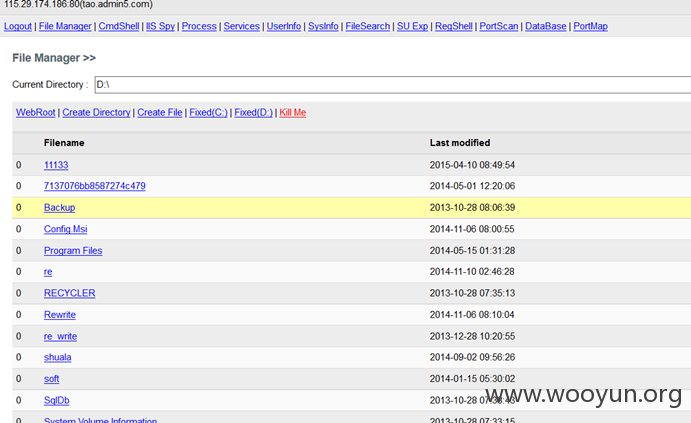The image size is (691, 423).
Task: Go to IIS Spy
Action: tap(160, 26)
